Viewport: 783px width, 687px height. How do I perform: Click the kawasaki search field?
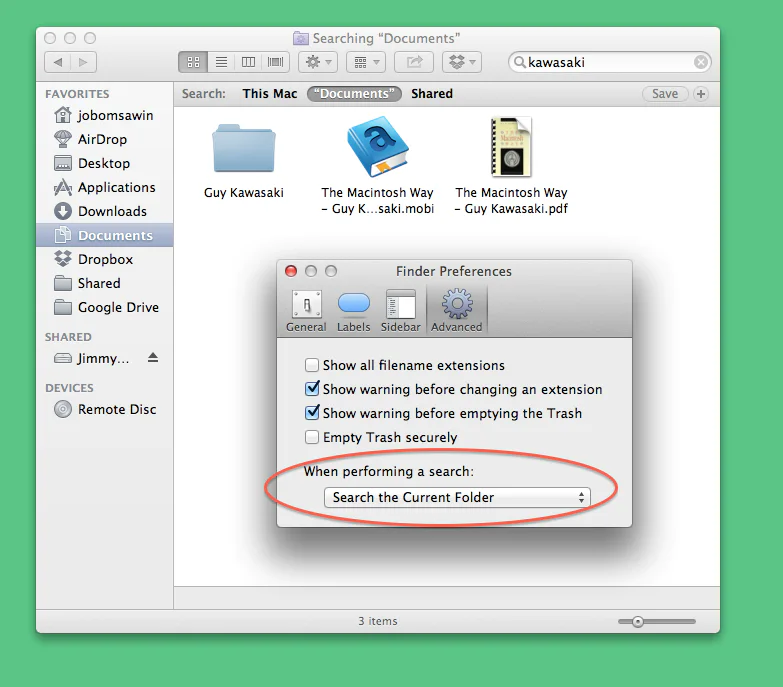click(x=609, y=62)
